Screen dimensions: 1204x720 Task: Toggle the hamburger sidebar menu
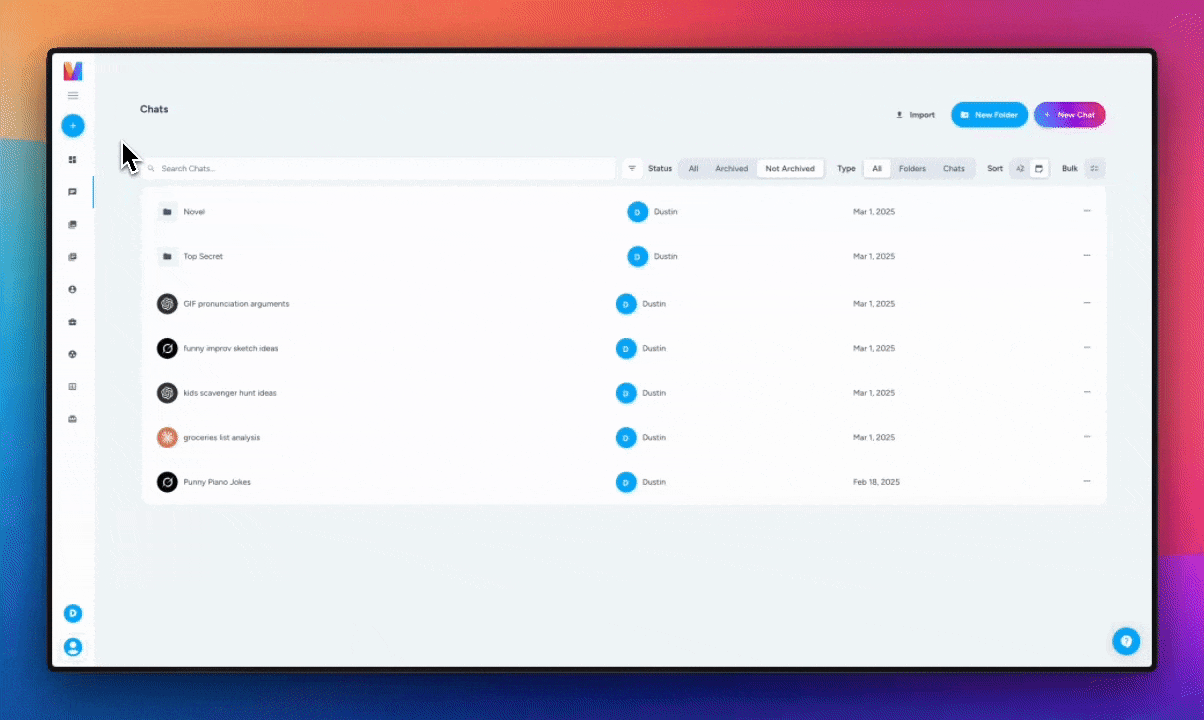(73, 96)
